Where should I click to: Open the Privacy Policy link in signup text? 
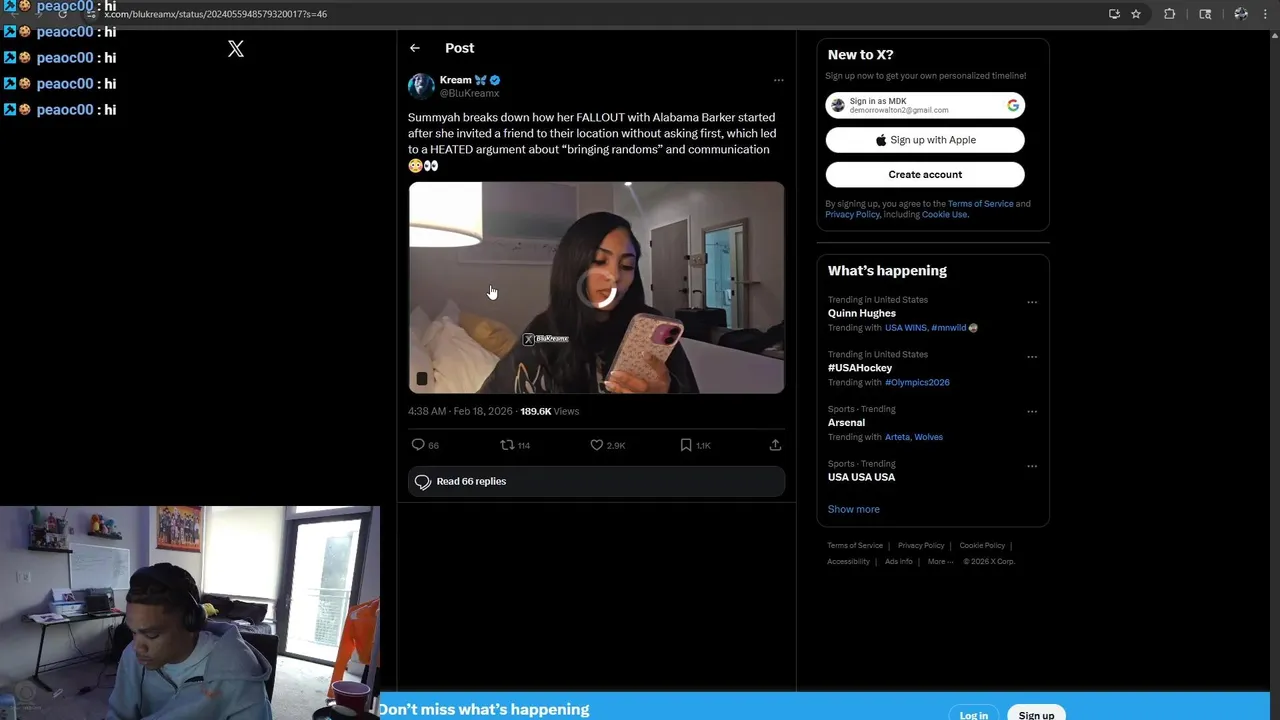pos(853,215)
